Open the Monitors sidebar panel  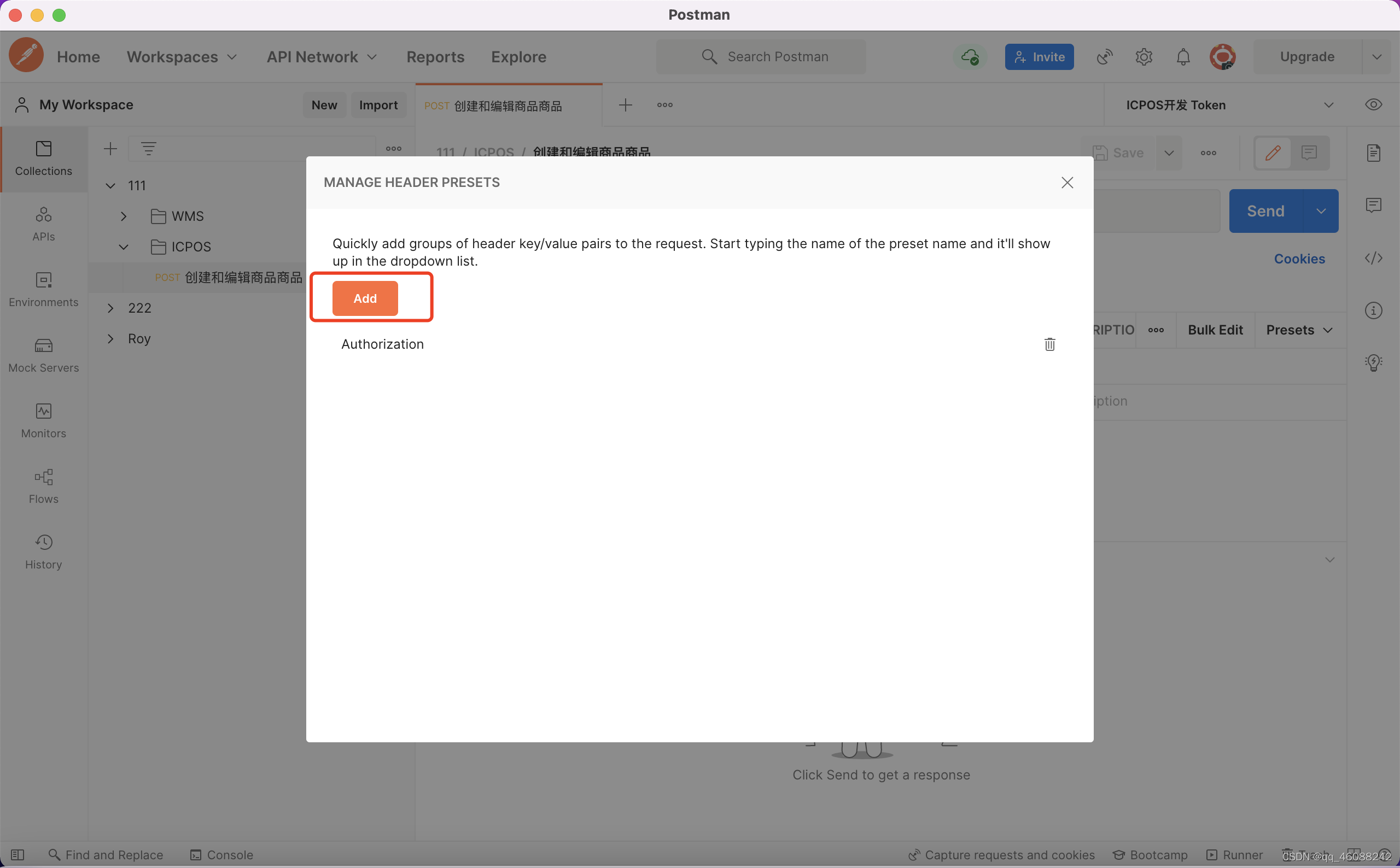(x=44, y=420)
